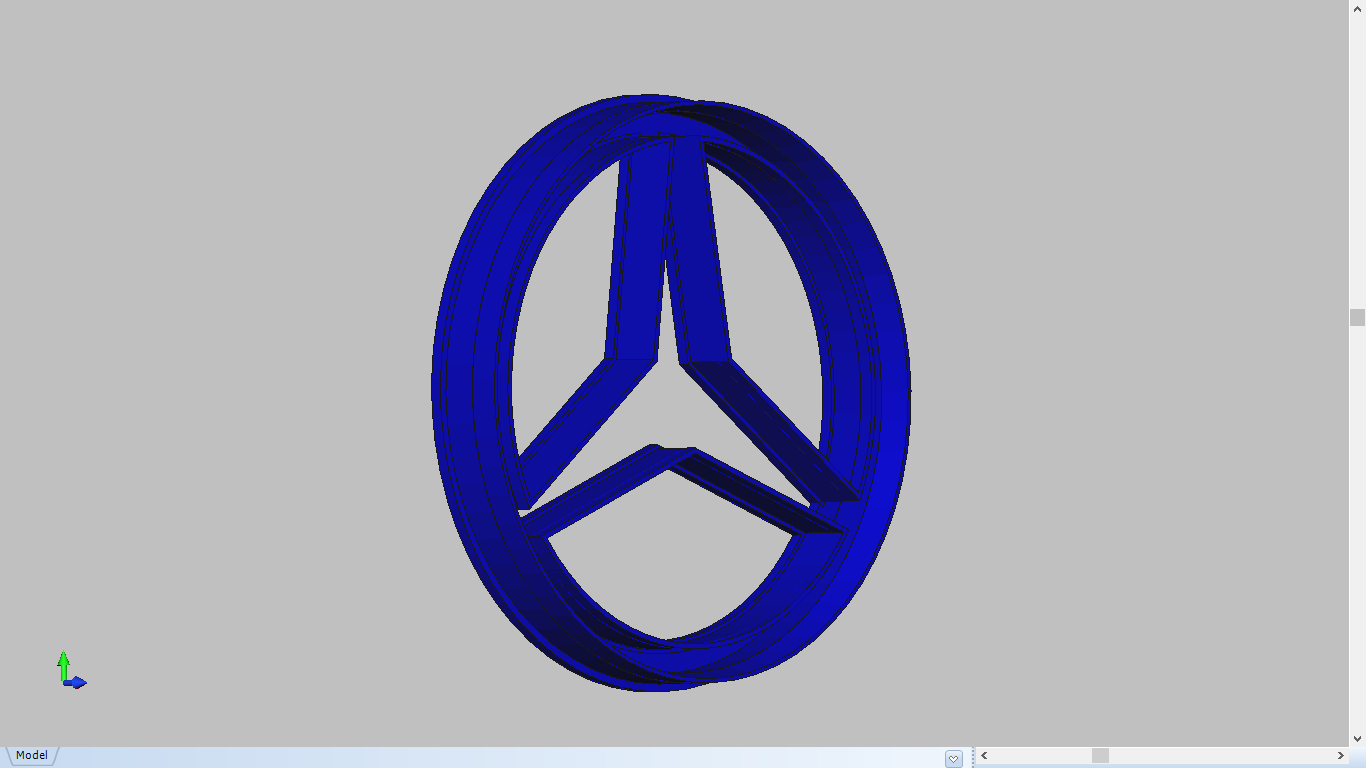Click the horizontal scrollbar thumb
1366x768 pixels.
coord(1100,756)
